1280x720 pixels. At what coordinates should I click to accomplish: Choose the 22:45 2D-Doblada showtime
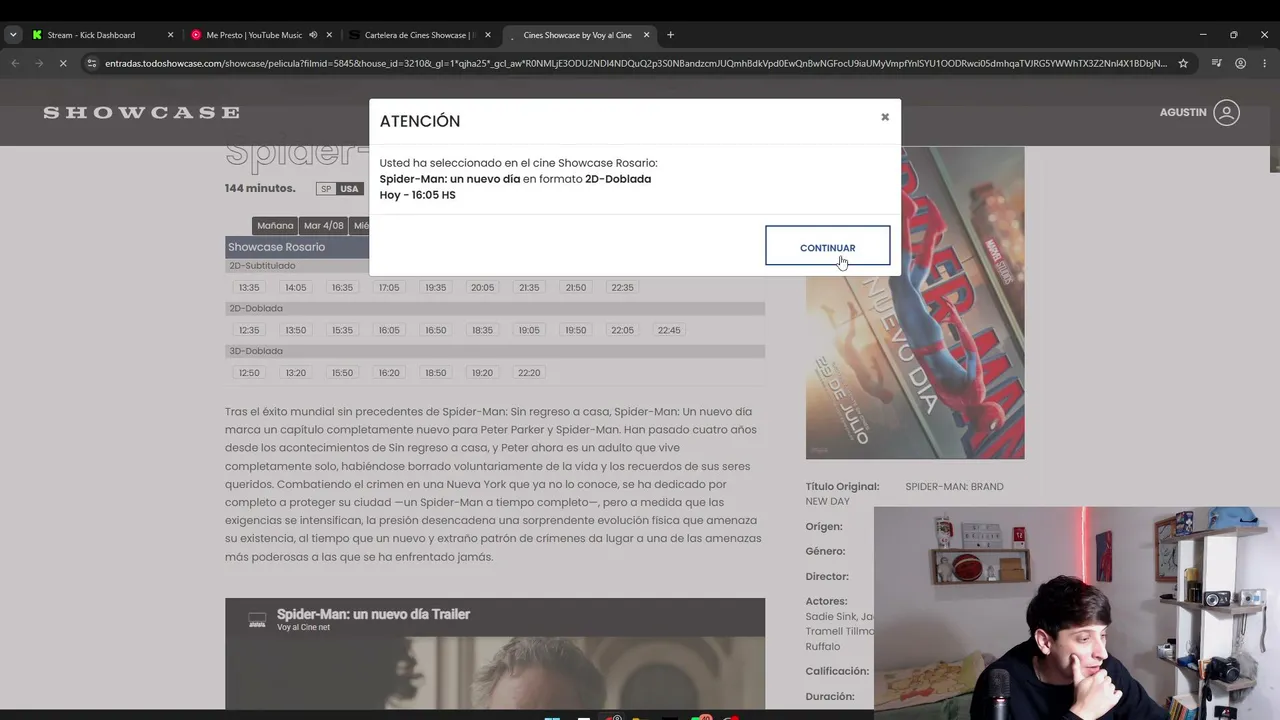point(669,330)
